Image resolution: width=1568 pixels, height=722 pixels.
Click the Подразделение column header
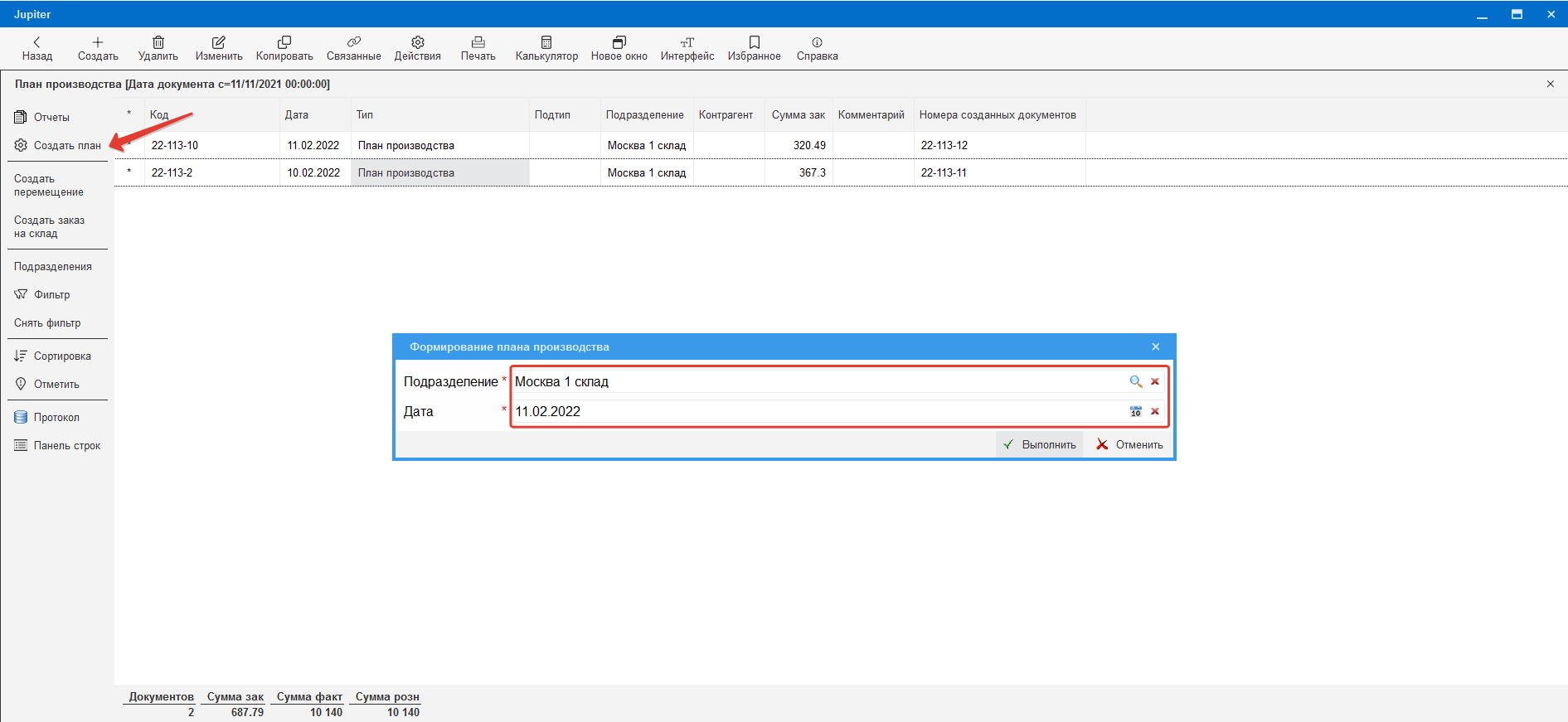(x=645, y=114)
